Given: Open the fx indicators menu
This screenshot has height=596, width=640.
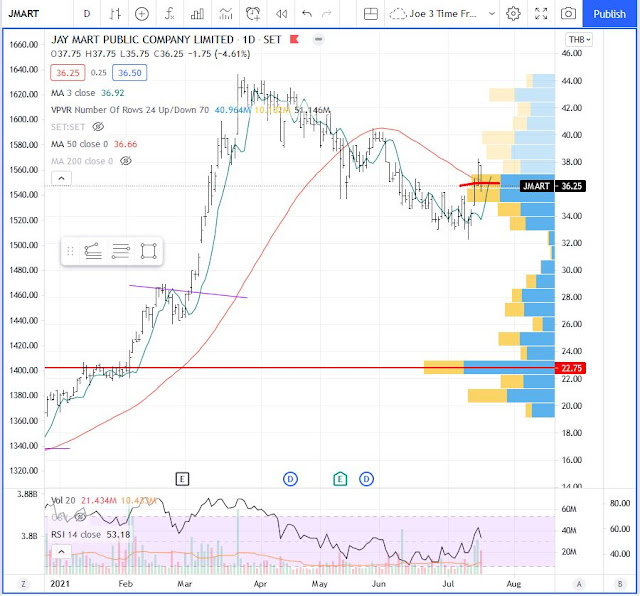Looking at the screenshot, I should (169, 14).
